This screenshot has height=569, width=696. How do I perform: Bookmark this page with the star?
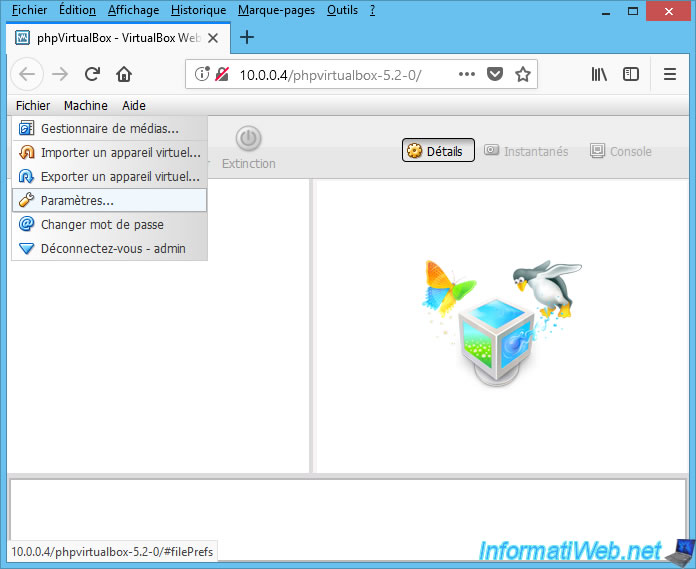pyautogui.click(x=523, y=74)
